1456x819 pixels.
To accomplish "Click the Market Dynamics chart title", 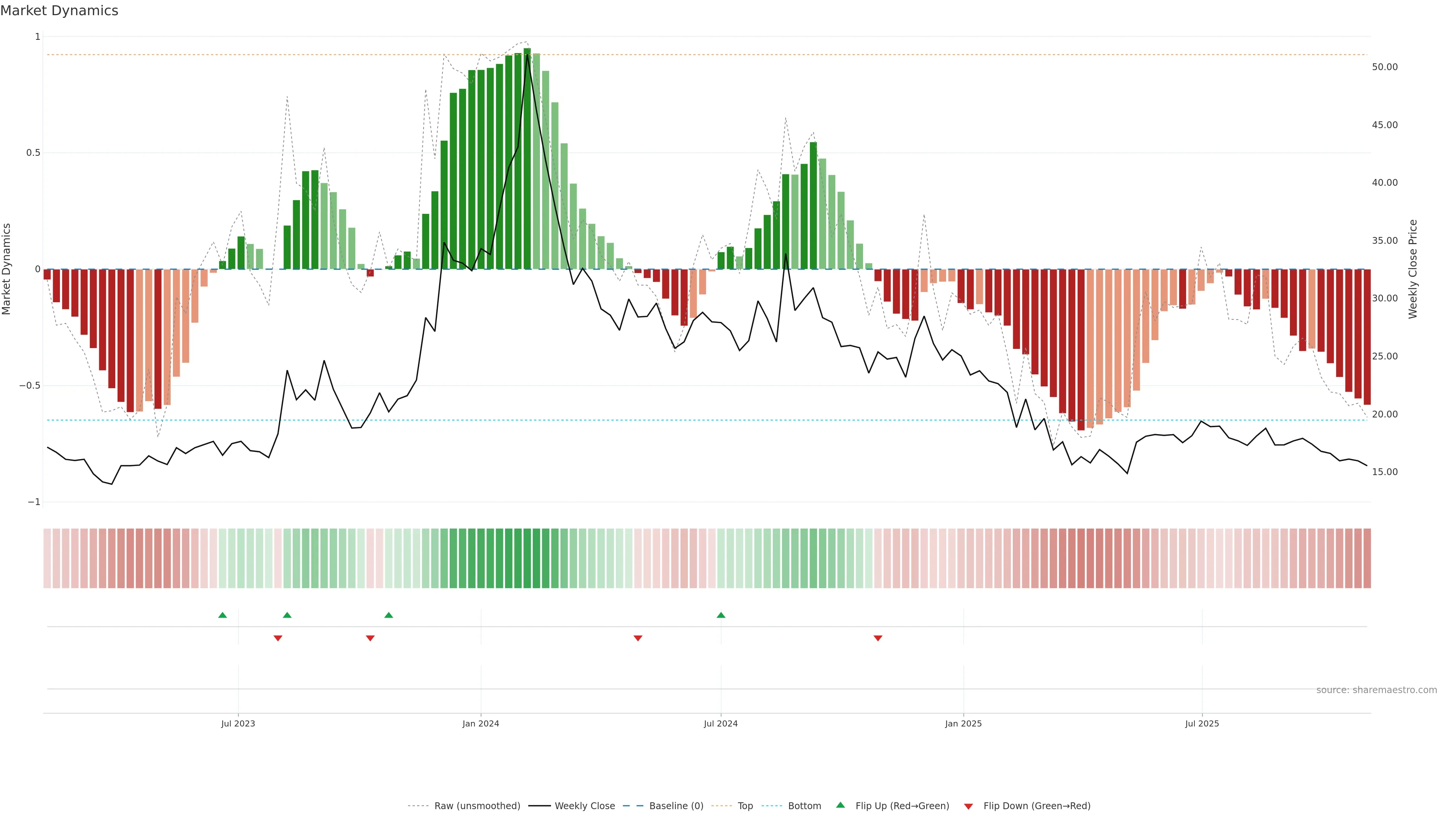I will pos(60,11).
